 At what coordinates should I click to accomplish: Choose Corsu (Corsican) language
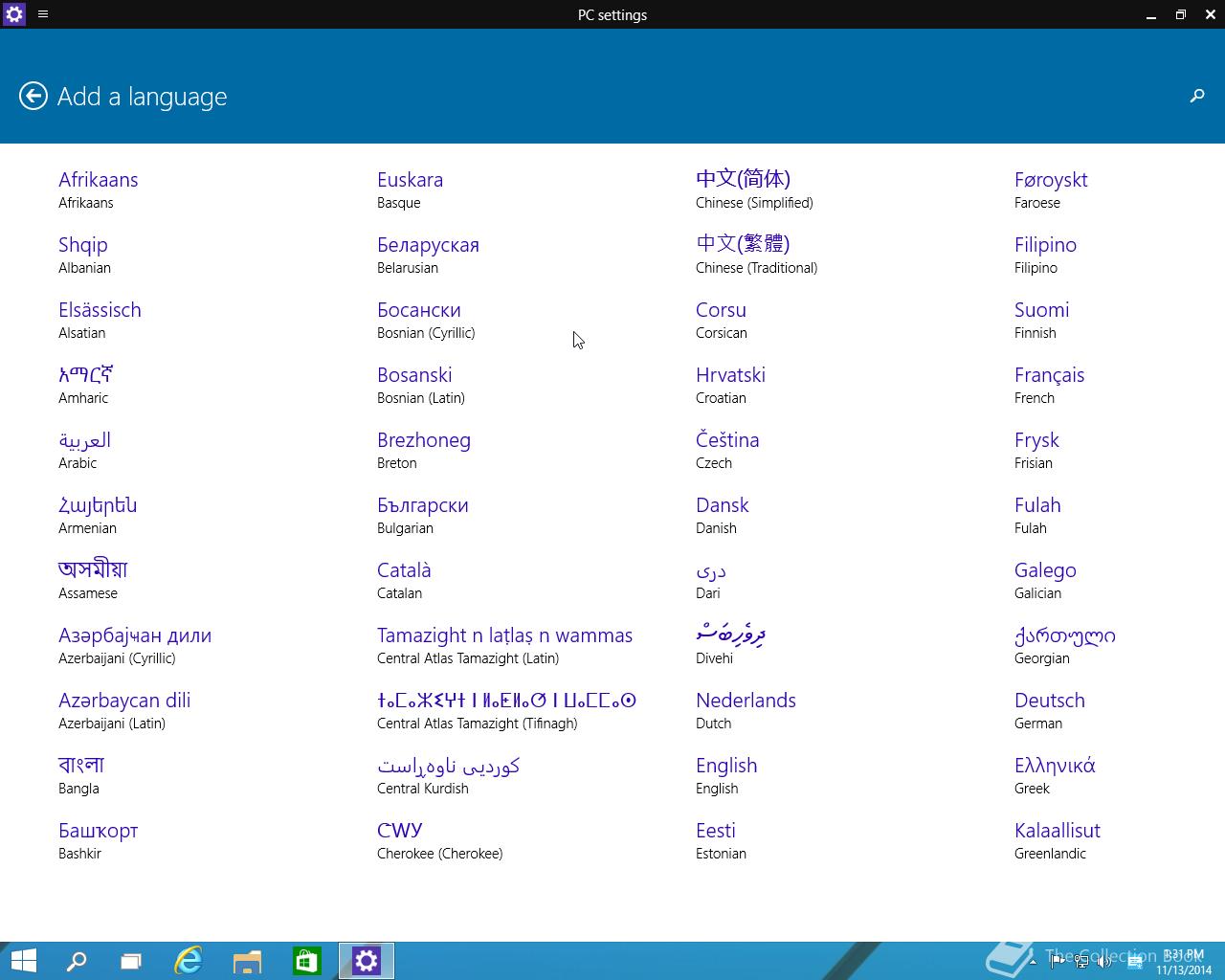point(722,320)
